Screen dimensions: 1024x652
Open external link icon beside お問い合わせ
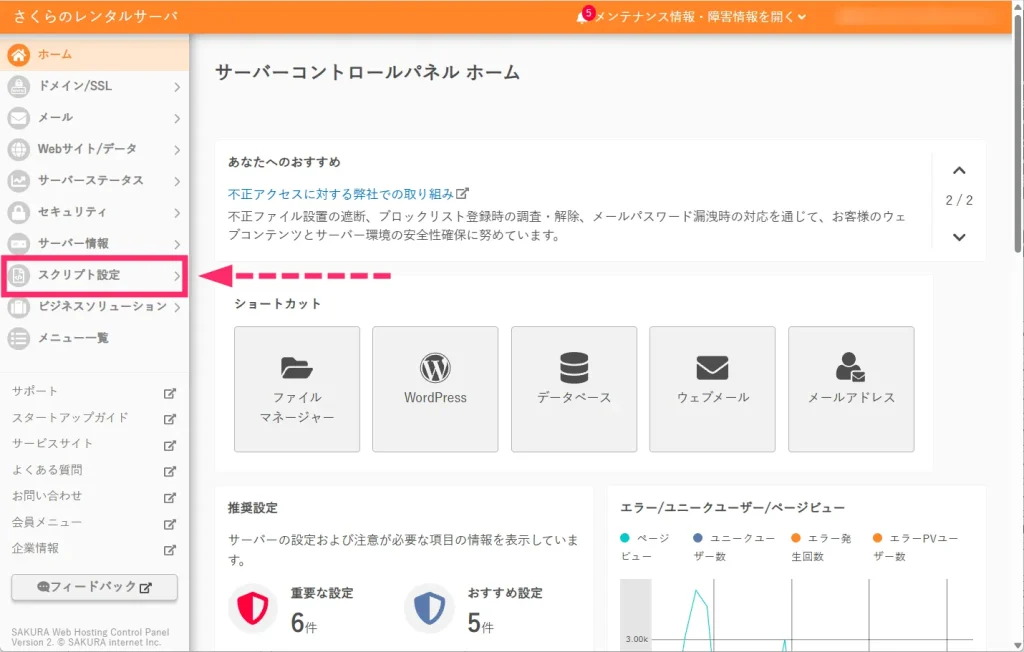coord(170,498)
